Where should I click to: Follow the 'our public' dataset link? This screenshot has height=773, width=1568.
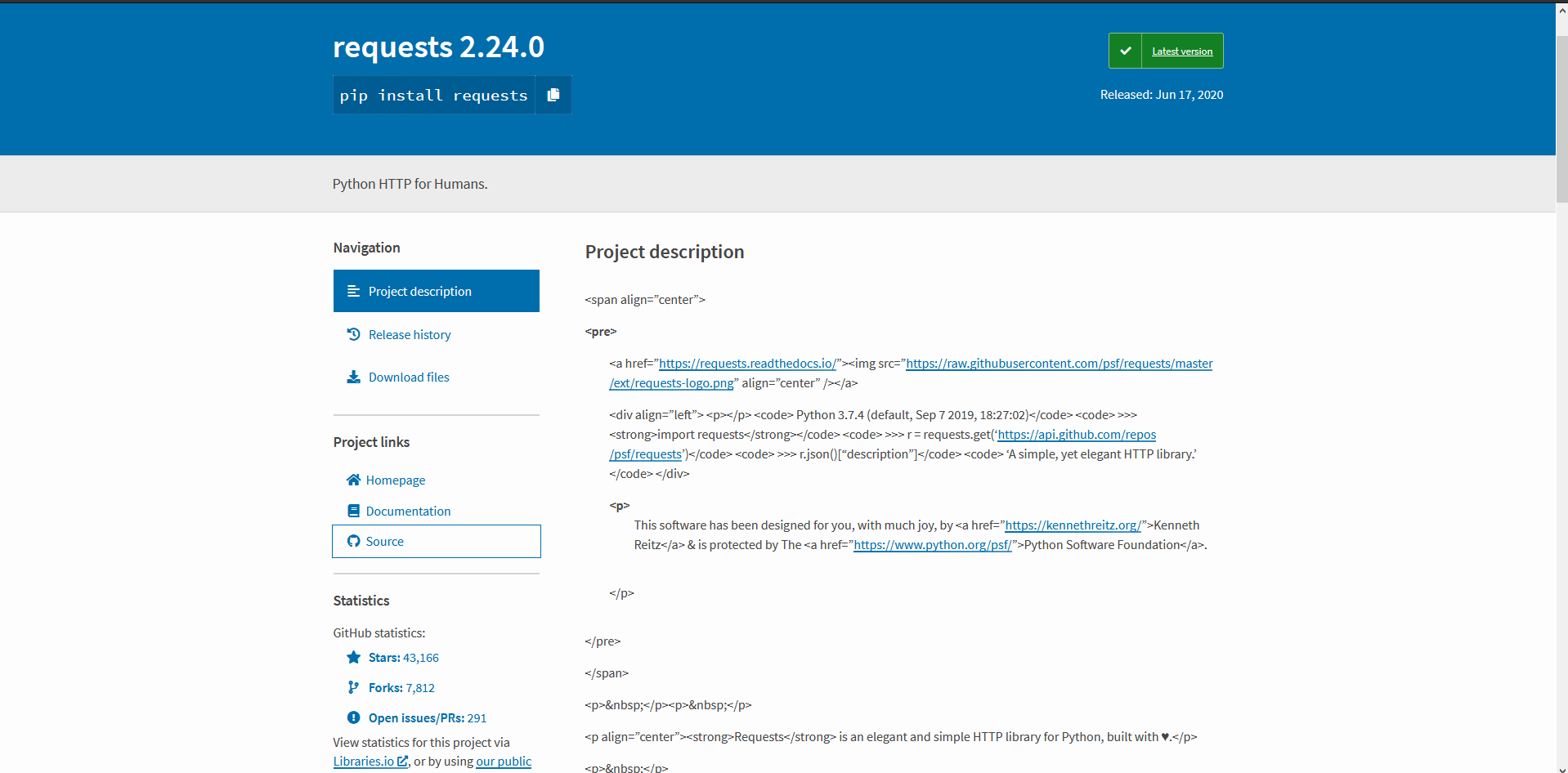pos(504,761)
